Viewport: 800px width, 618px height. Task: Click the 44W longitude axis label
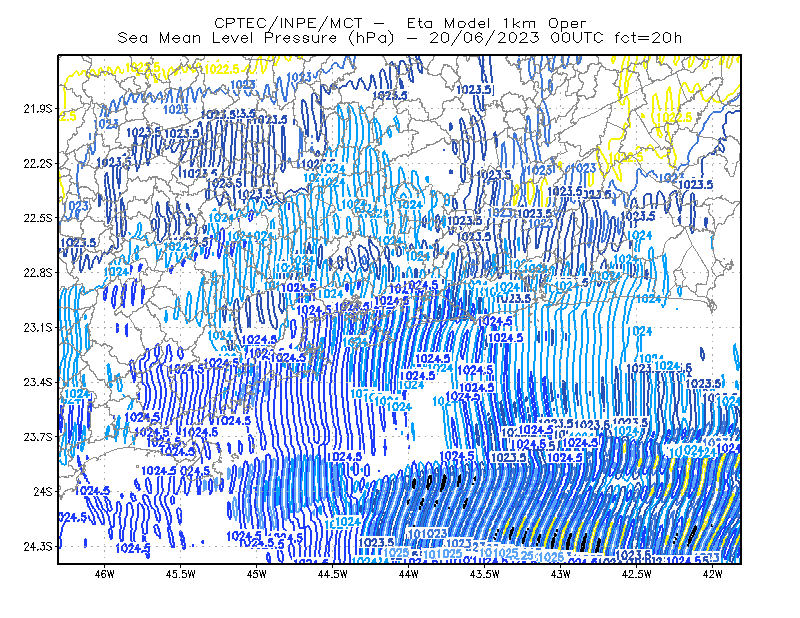pos(409,574)
